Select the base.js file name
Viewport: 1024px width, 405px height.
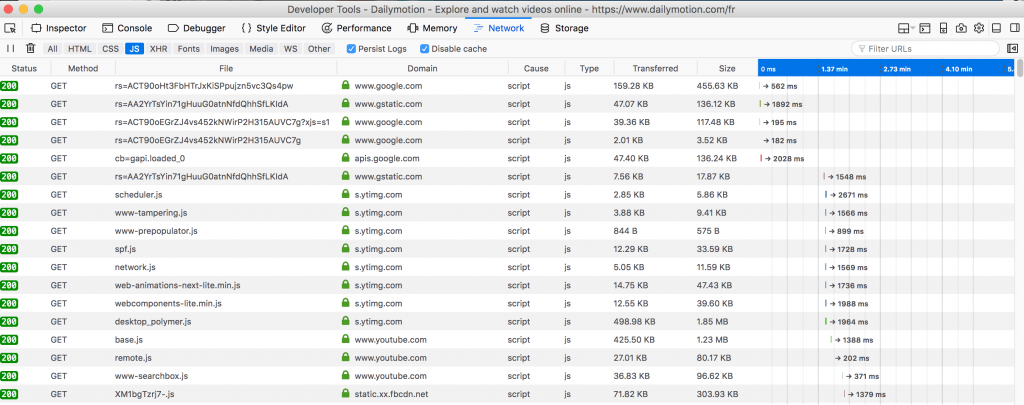(x=129, y=340)
